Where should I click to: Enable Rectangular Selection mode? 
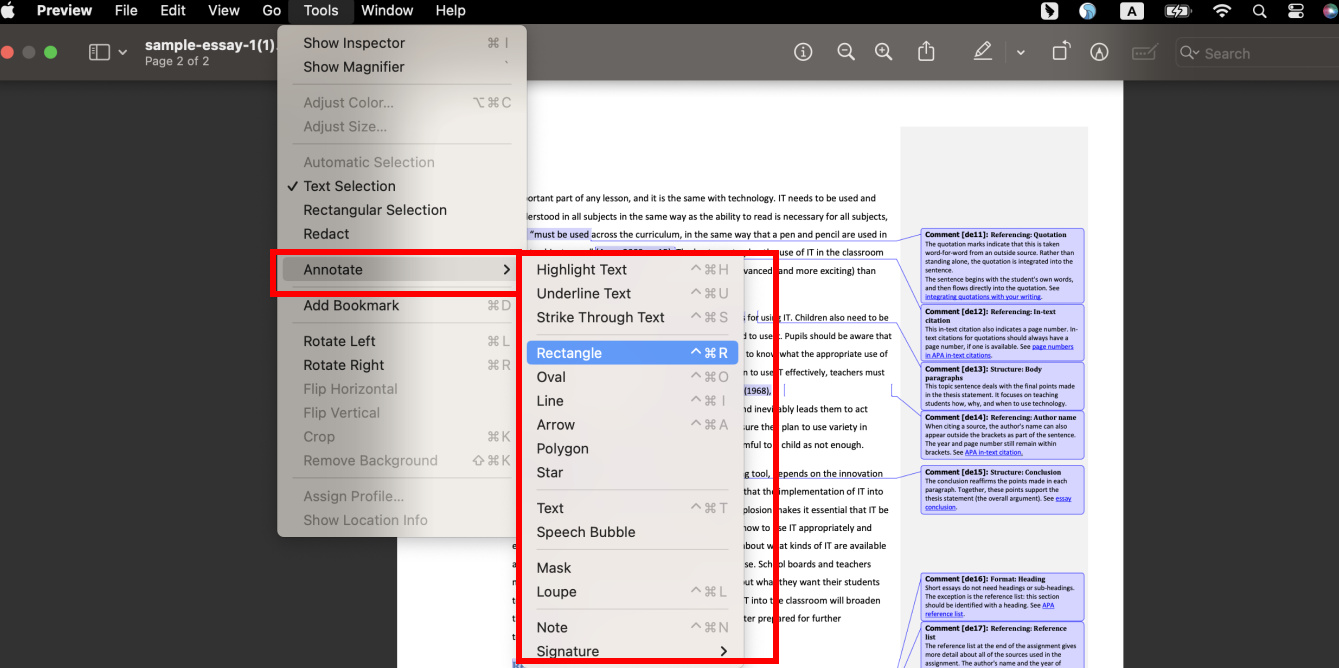[x=375, y=210]
